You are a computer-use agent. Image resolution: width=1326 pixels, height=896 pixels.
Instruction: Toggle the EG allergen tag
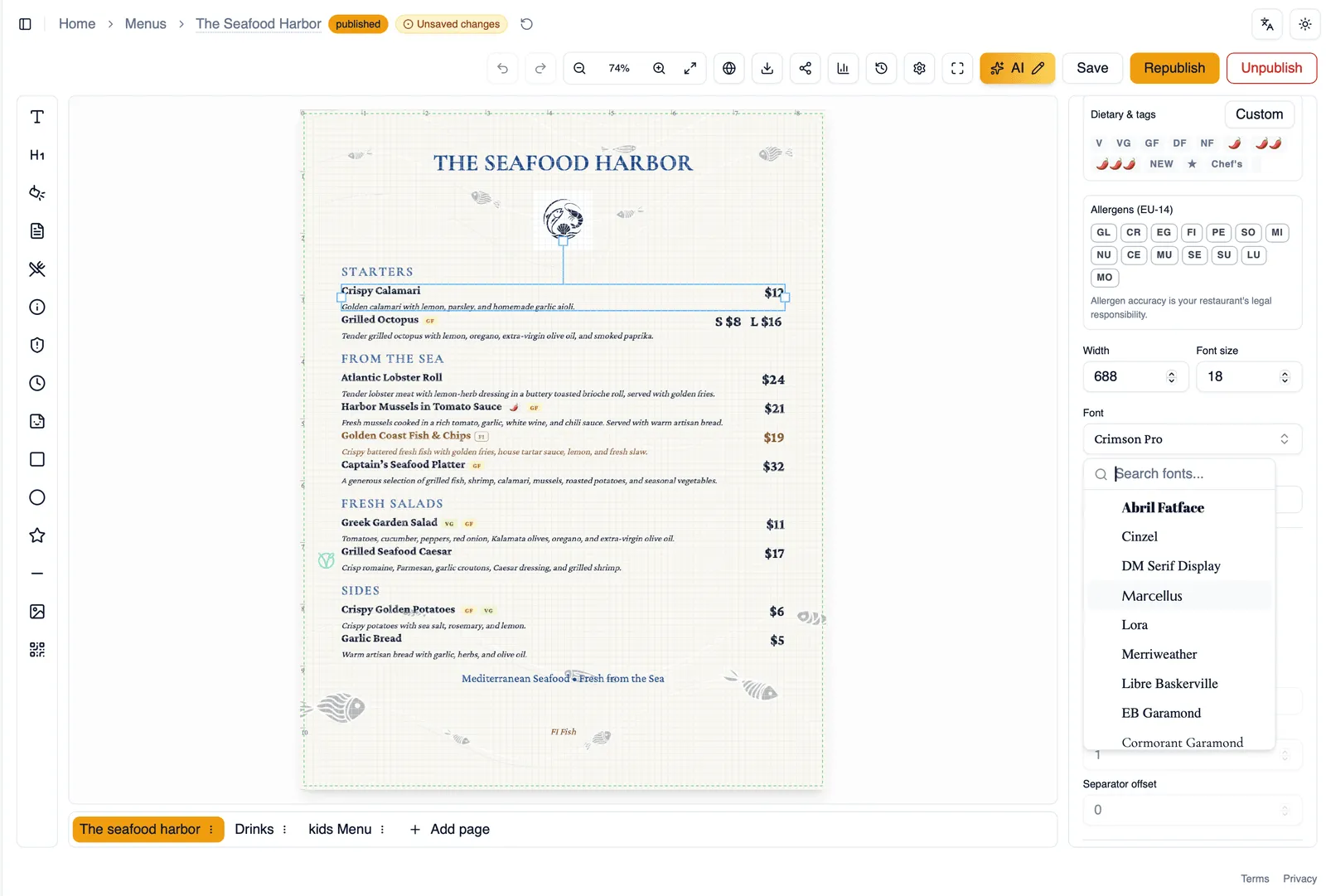tap(1164, 233)
